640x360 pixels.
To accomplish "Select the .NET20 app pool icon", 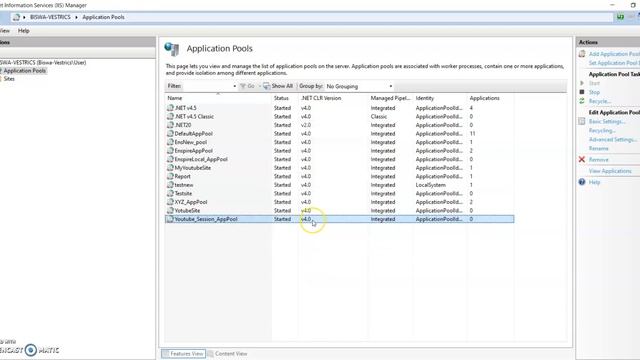I will [170, 125].
